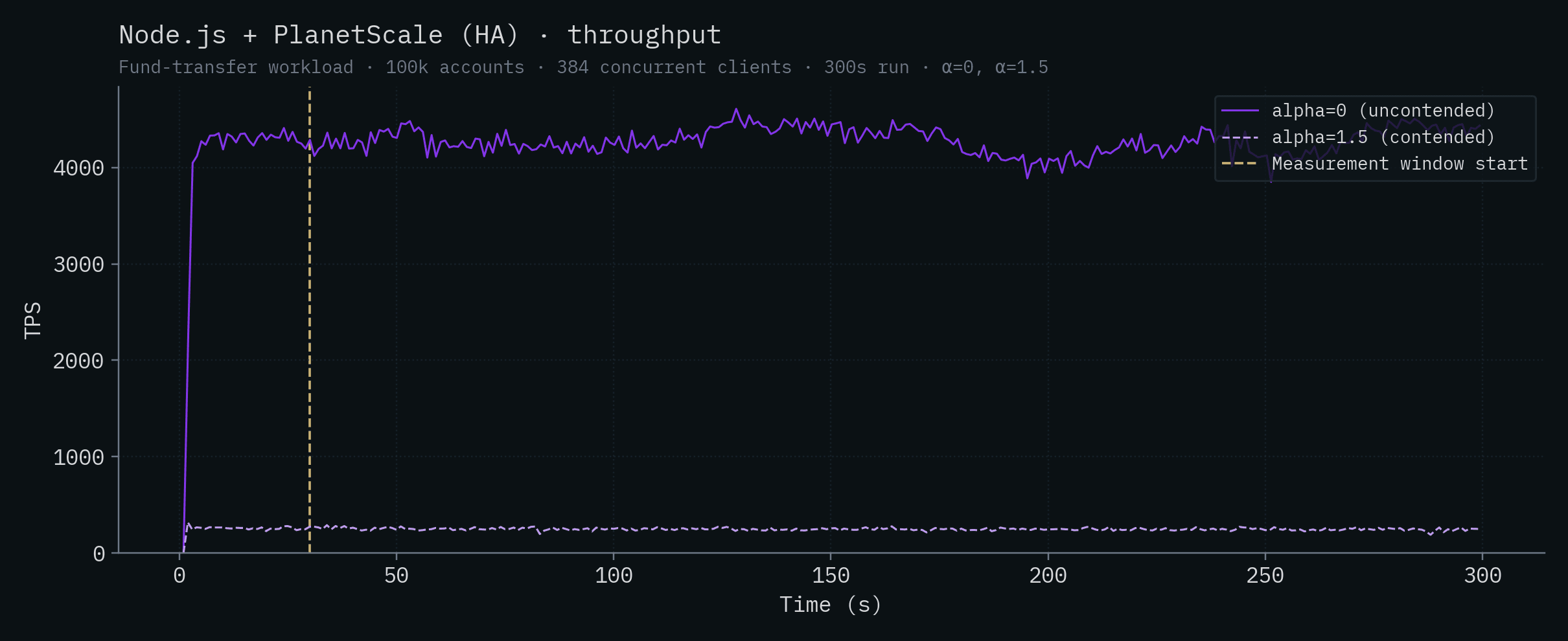Click the x-axis tick label '150'
Image resolution: width=1568 pixels, height=641 pixels.
pyautogui.click(x=831, y=576)
